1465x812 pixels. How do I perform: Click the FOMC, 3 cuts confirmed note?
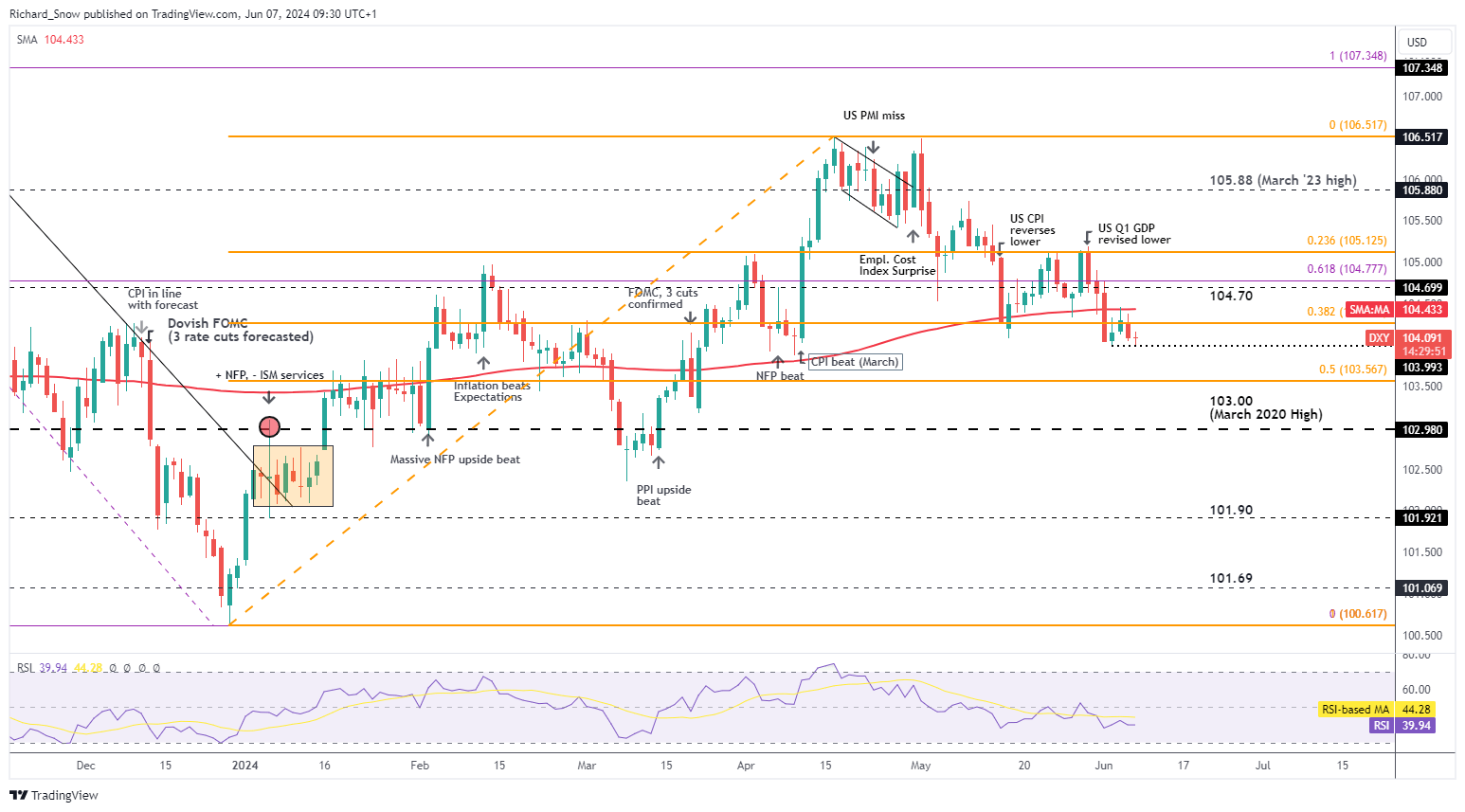(x=662, y=298)
